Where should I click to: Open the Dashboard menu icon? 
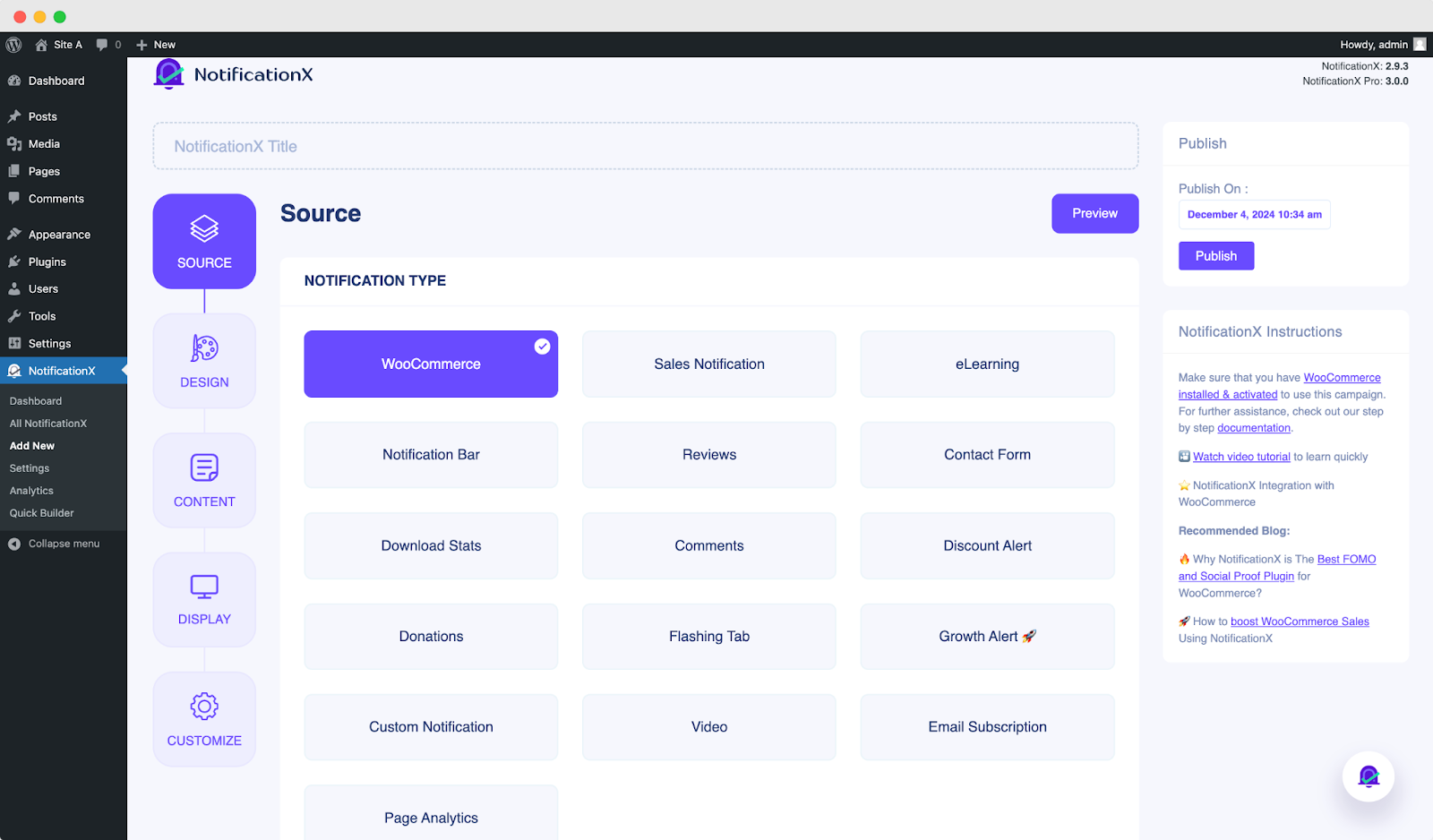coord(14,81)
